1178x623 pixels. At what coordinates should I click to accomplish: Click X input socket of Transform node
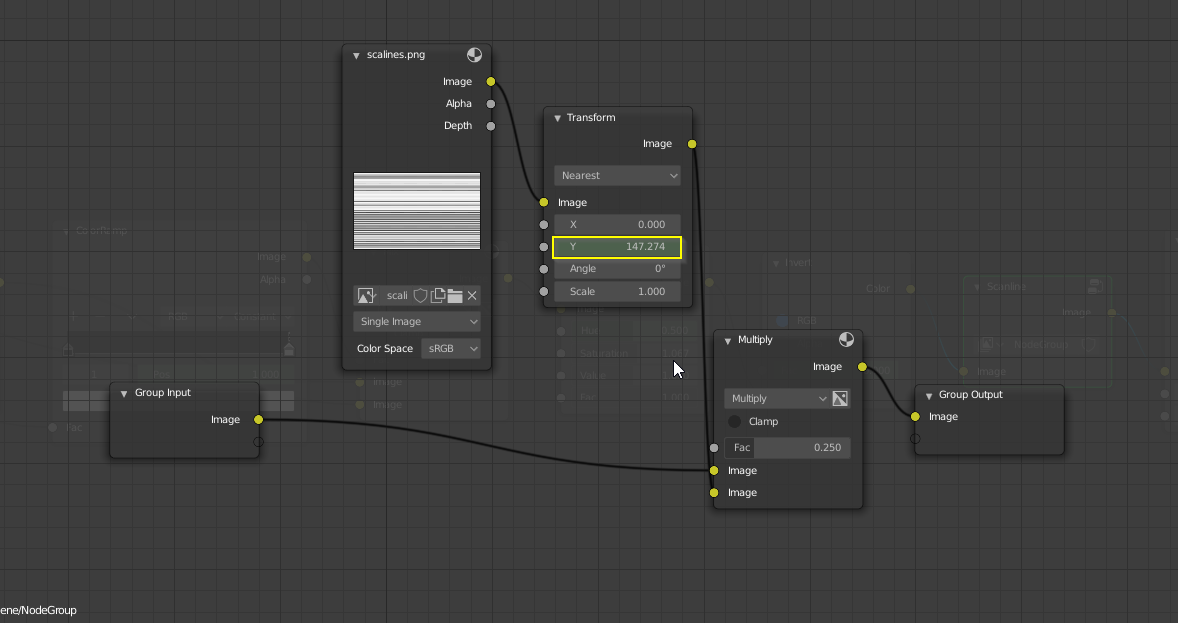544,224
